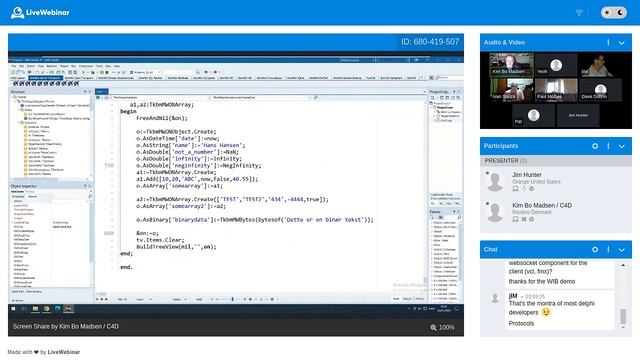Click JIM's avatar in chat
This screenshot has width=640, height=360.
click(495, 298)
